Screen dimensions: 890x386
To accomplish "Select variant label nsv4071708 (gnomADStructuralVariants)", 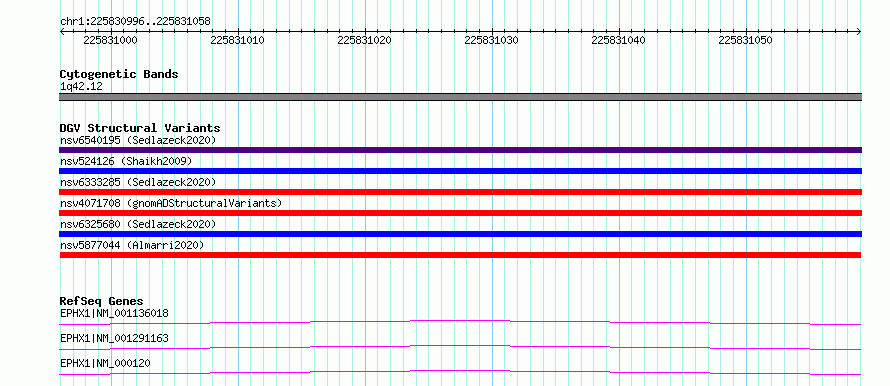I will 171,203.
